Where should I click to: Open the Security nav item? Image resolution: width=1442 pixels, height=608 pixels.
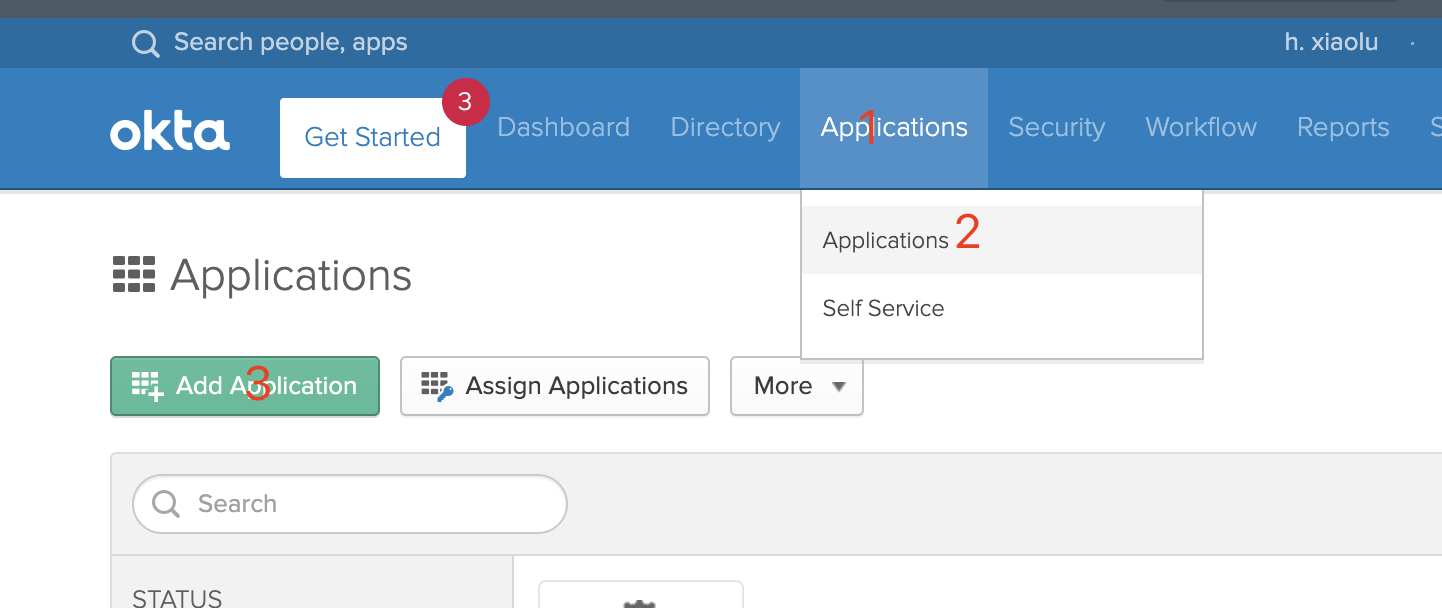pyautogui.click(x=1056, y=128)
